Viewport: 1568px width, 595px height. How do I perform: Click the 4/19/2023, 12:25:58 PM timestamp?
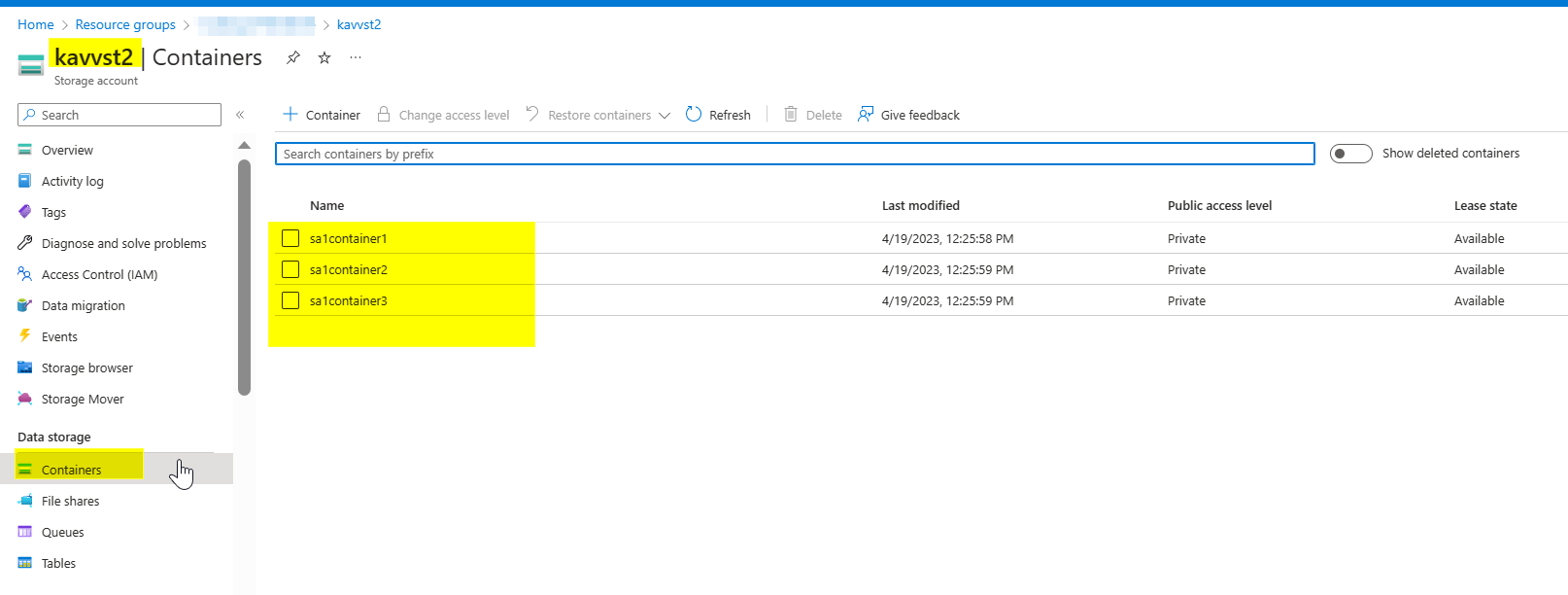coord(947,238)
